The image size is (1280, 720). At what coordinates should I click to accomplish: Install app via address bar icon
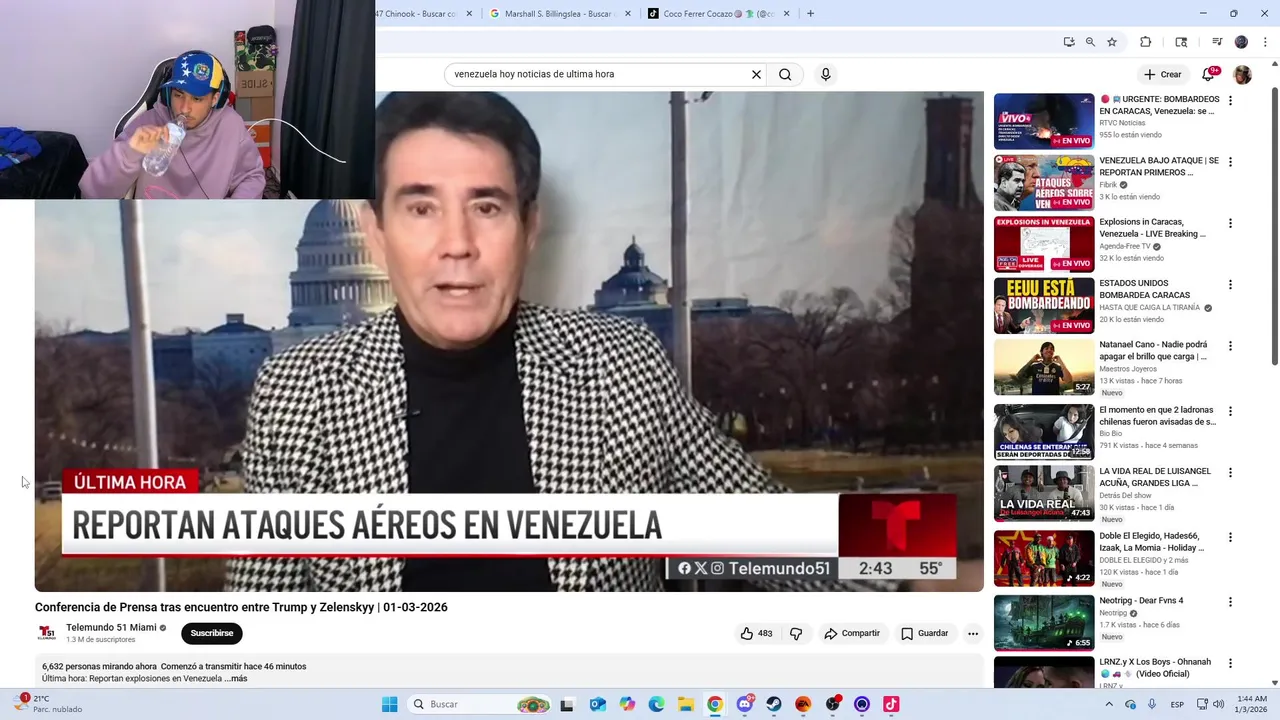point(1069,42)
